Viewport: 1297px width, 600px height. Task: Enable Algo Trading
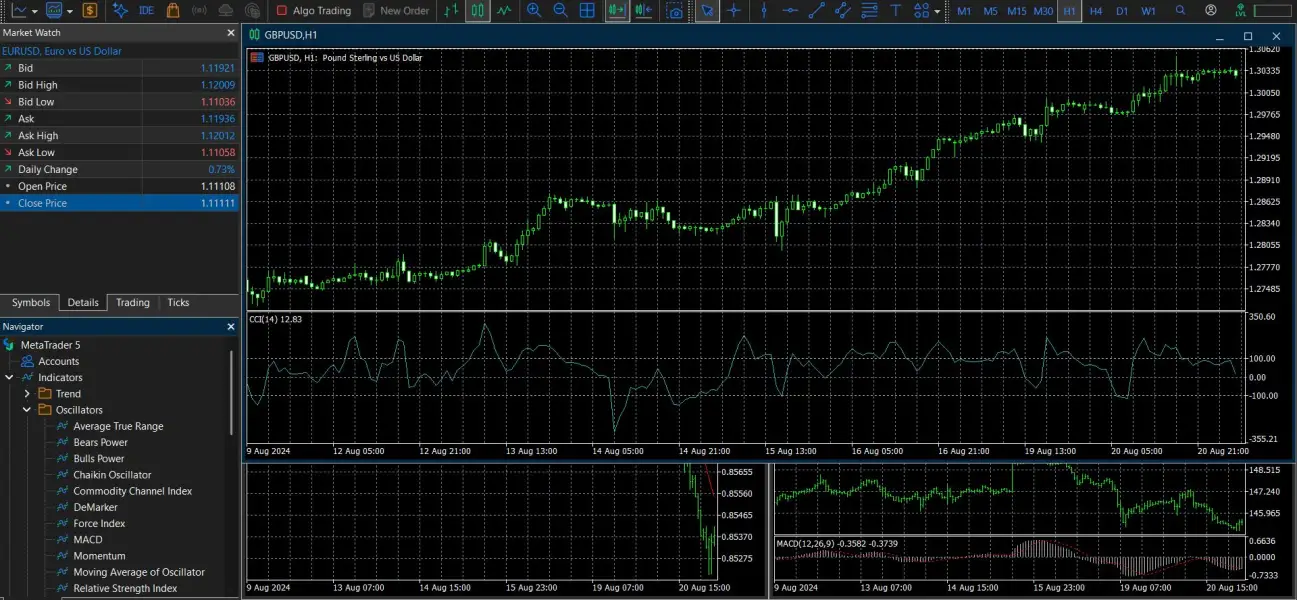click(313, 11)
